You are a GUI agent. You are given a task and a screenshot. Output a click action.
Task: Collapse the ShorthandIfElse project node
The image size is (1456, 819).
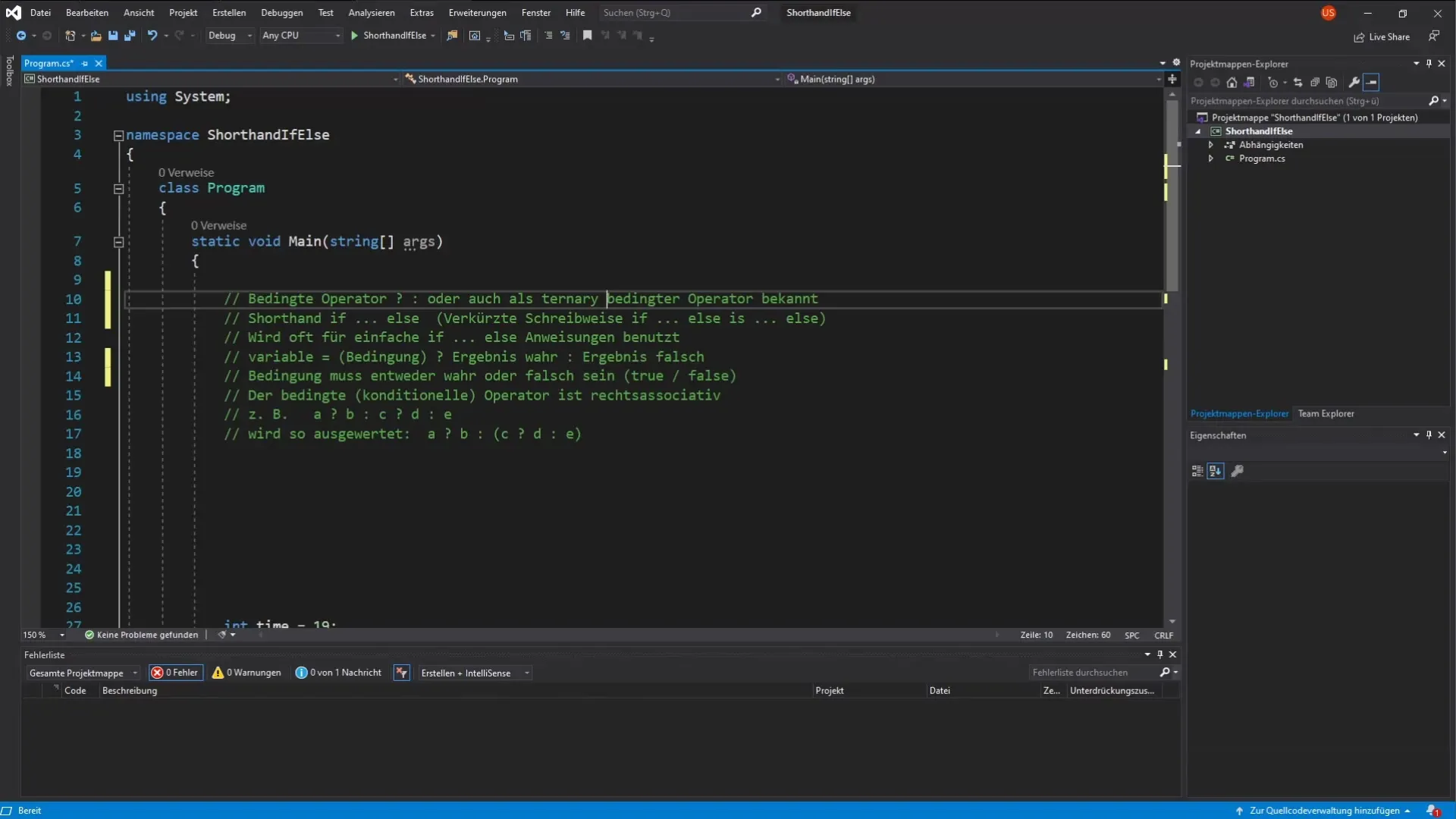[x=1198, y=131]
